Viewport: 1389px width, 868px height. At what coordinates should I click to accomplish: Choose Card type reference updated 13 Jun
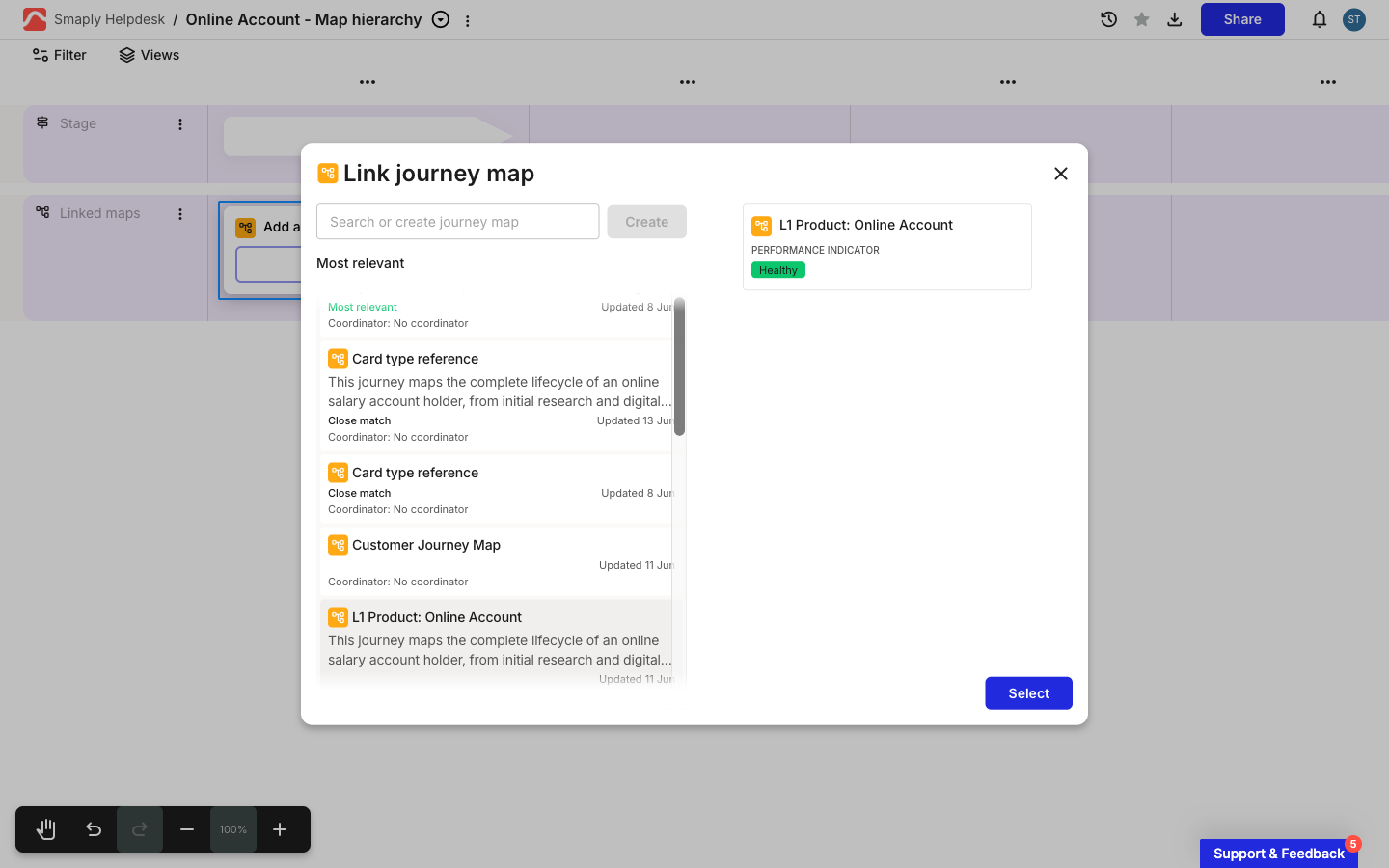point(496,396)
